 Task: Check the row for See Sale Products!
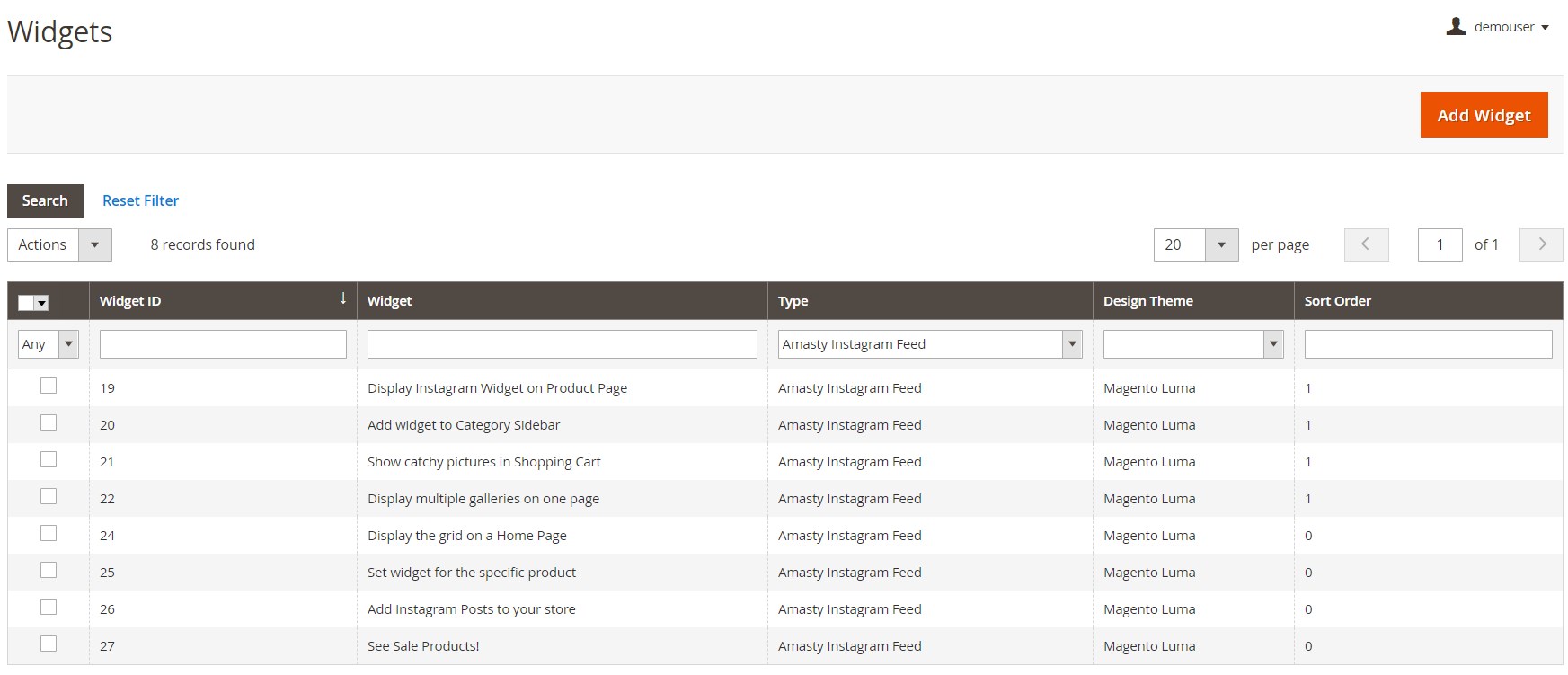49,644
